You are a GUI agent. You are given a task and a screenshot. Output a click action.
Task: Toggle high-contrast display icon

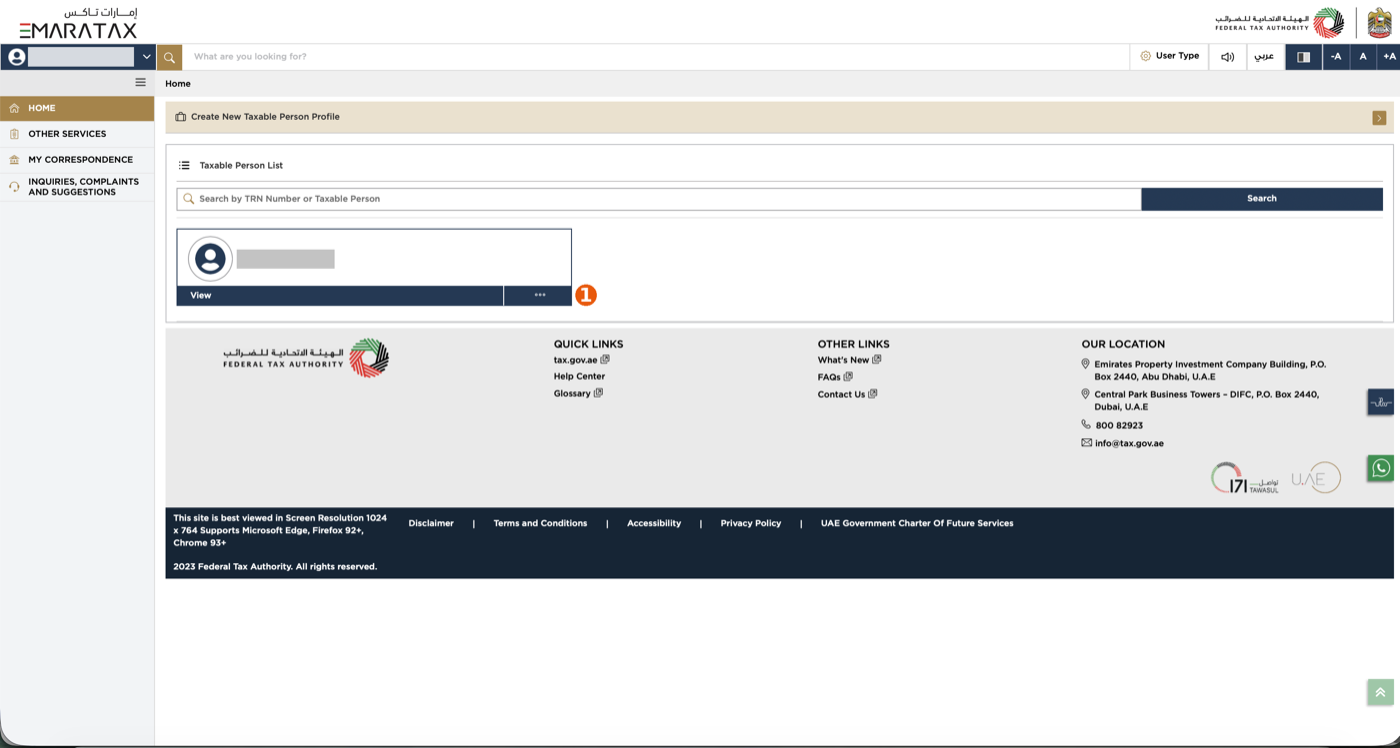click(1304, 57)
